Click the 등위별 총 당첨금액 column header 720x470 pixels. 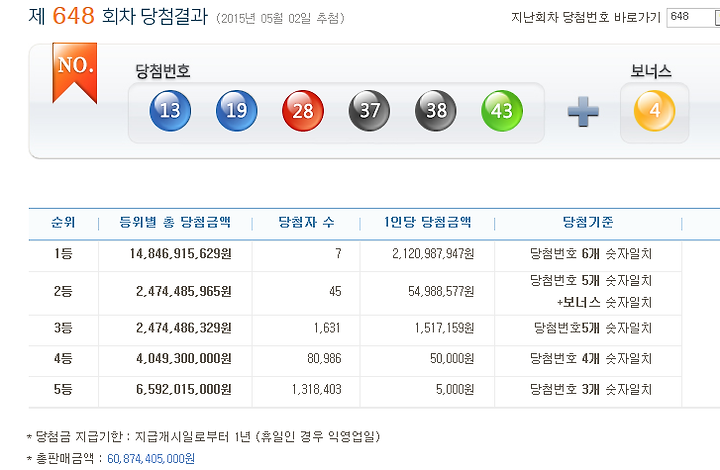click(175, 223)
